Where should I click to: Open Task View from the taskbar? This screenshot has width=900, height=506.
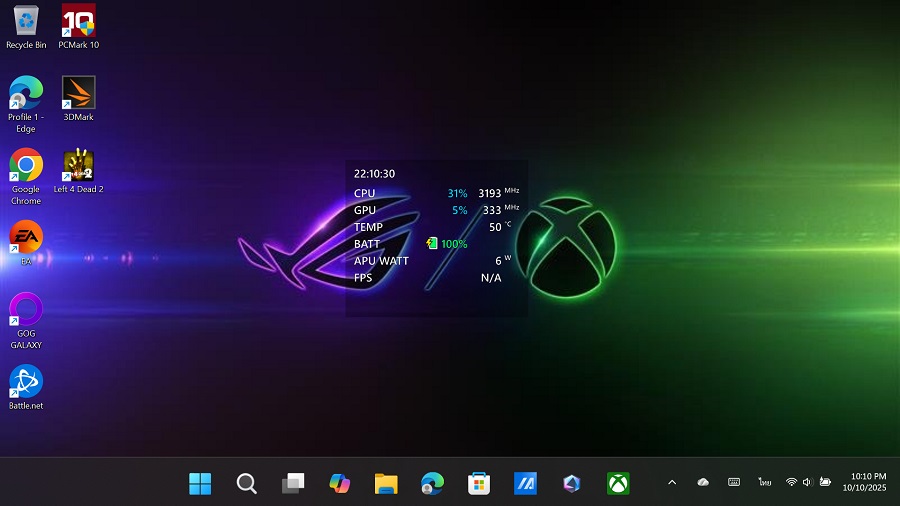click(x=293, y=484)
